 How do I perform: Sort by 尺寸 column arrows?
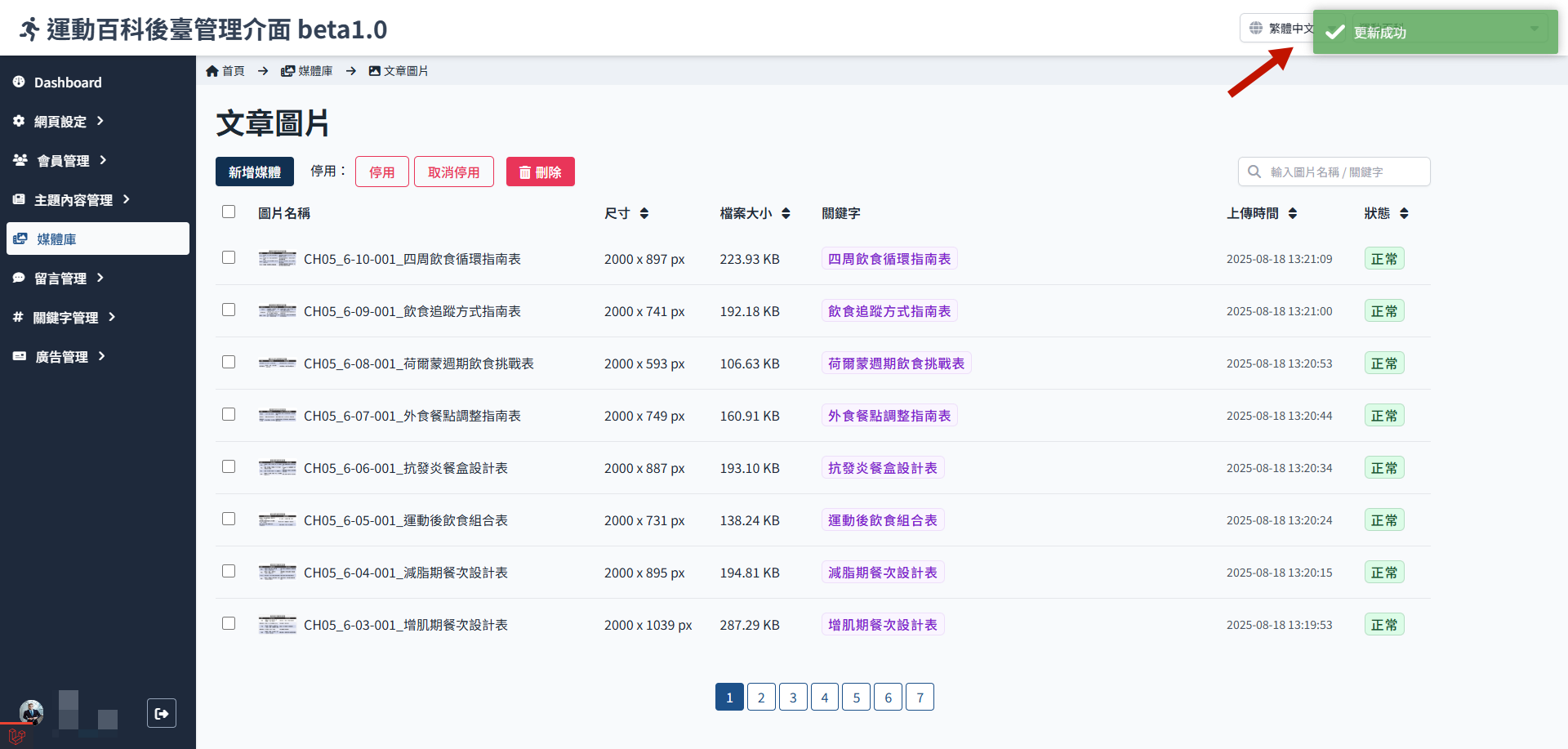[644, 213]
